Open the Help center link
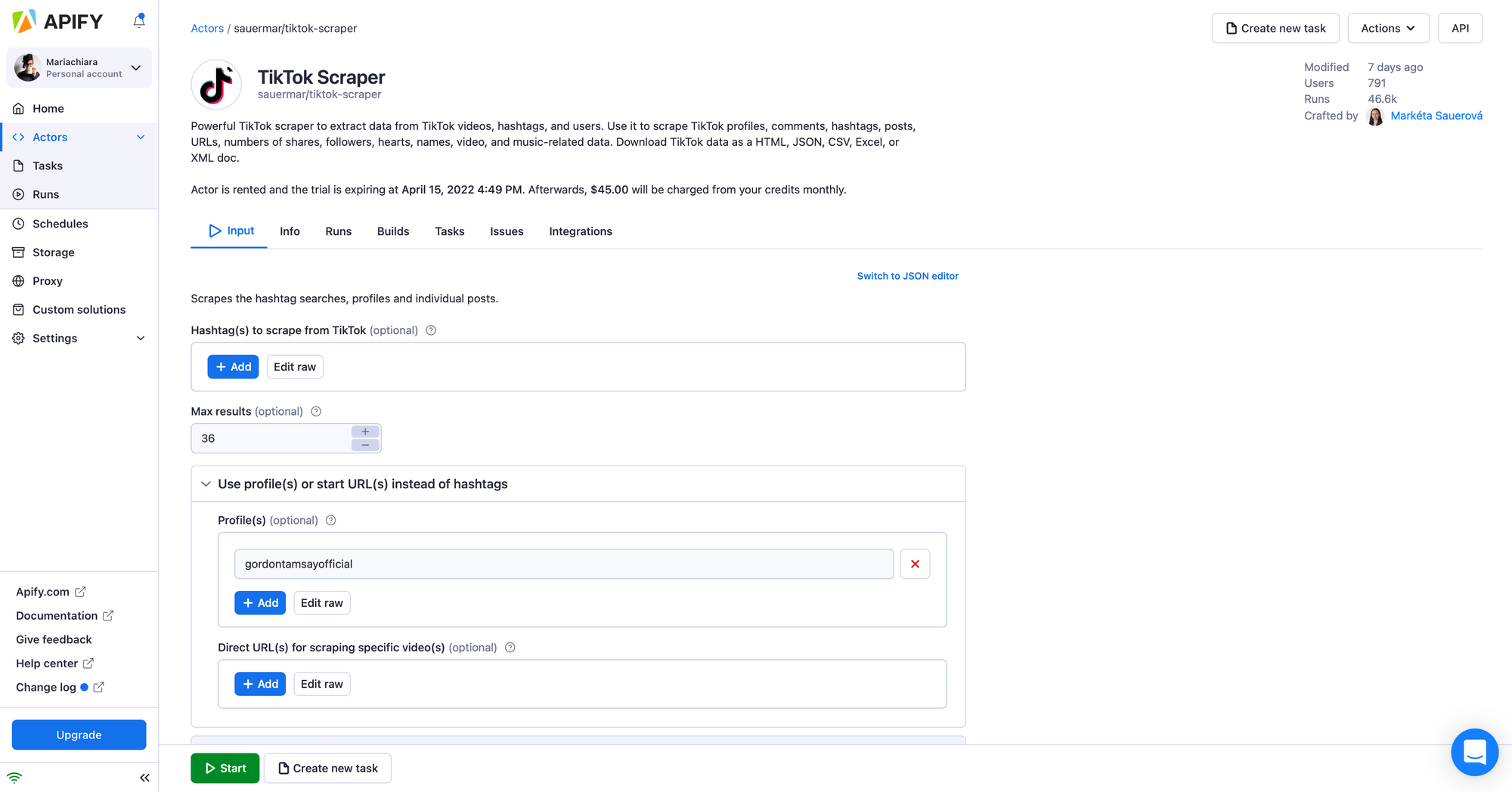The width and height of the screenshot is (1512, 792). click(x=54, y=664)
